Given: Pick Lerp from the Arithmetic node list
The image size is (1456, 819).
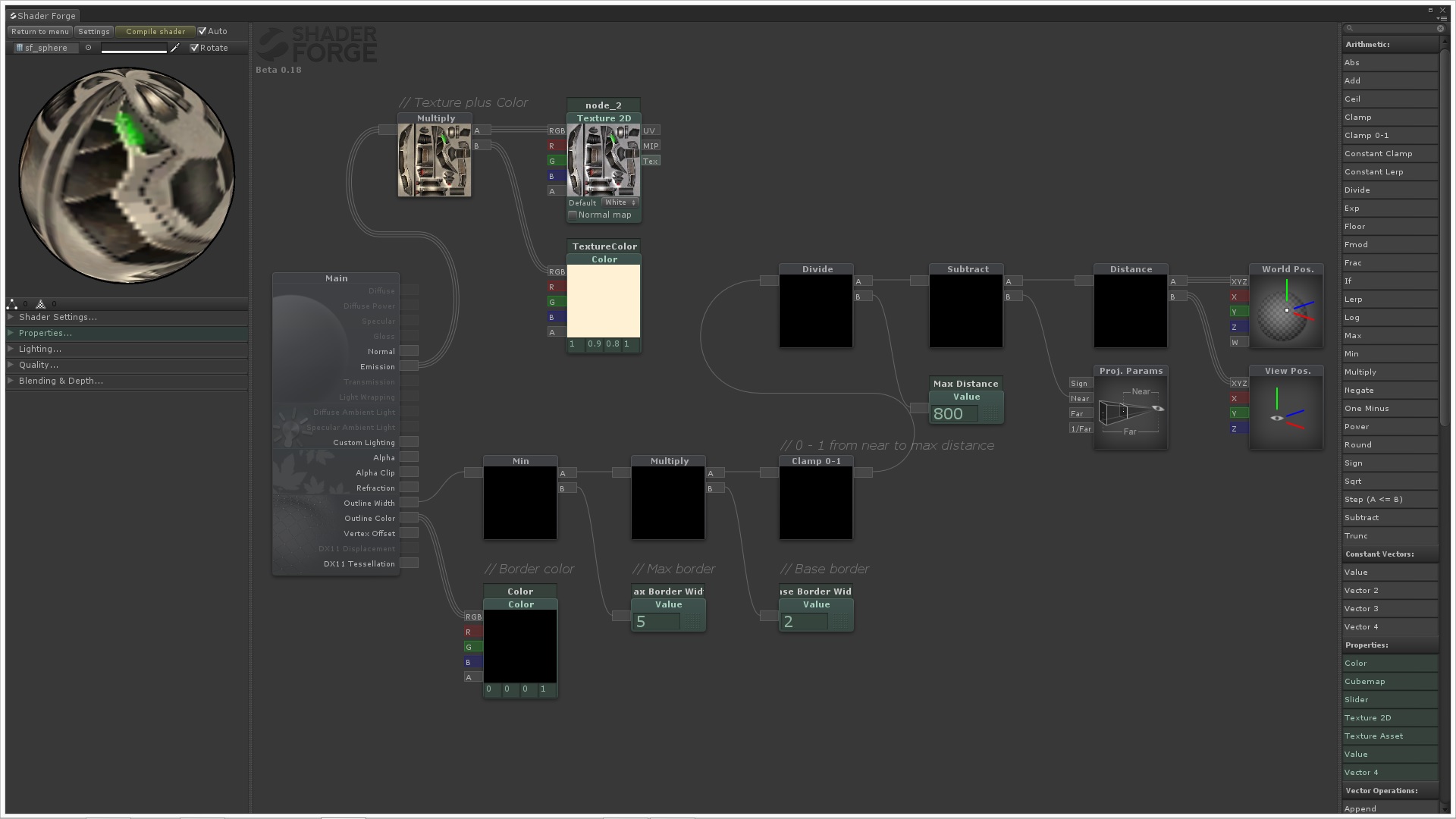Looking at the screenshot, I should click(x=1390, y=300).
